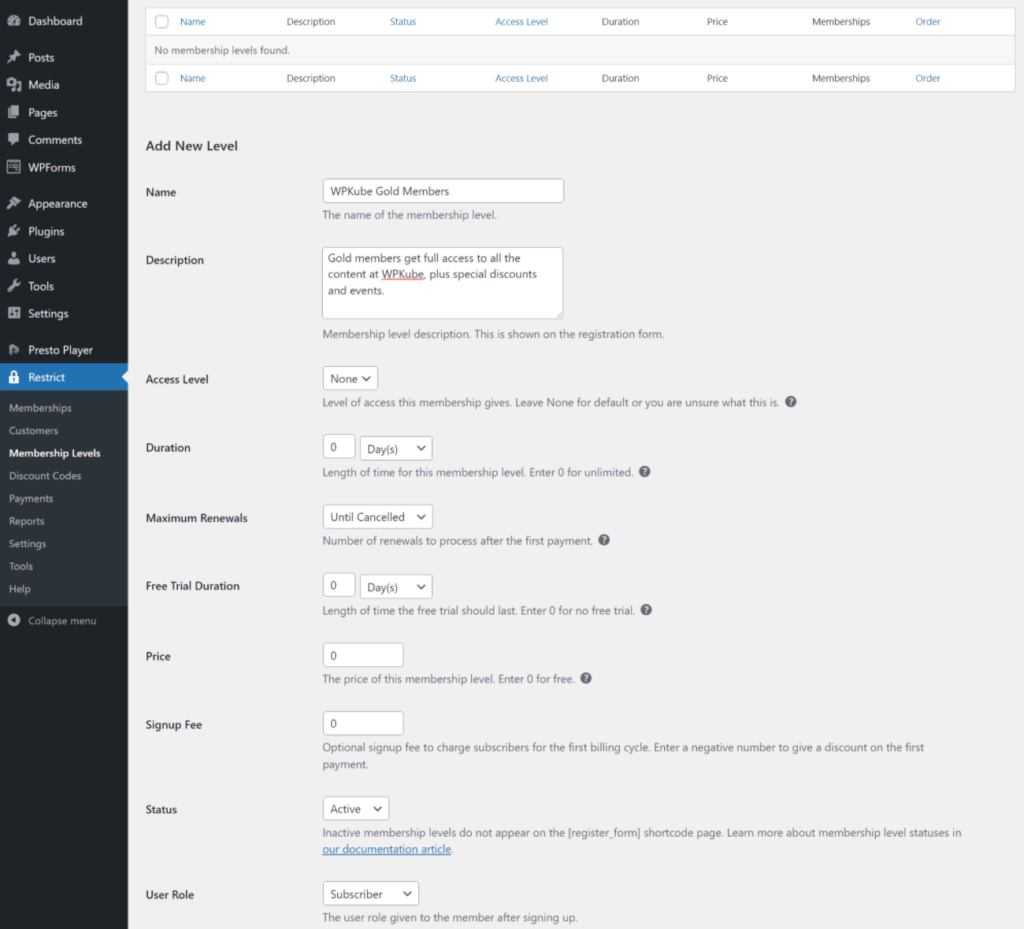Focus the Description text area

[443, 283]
